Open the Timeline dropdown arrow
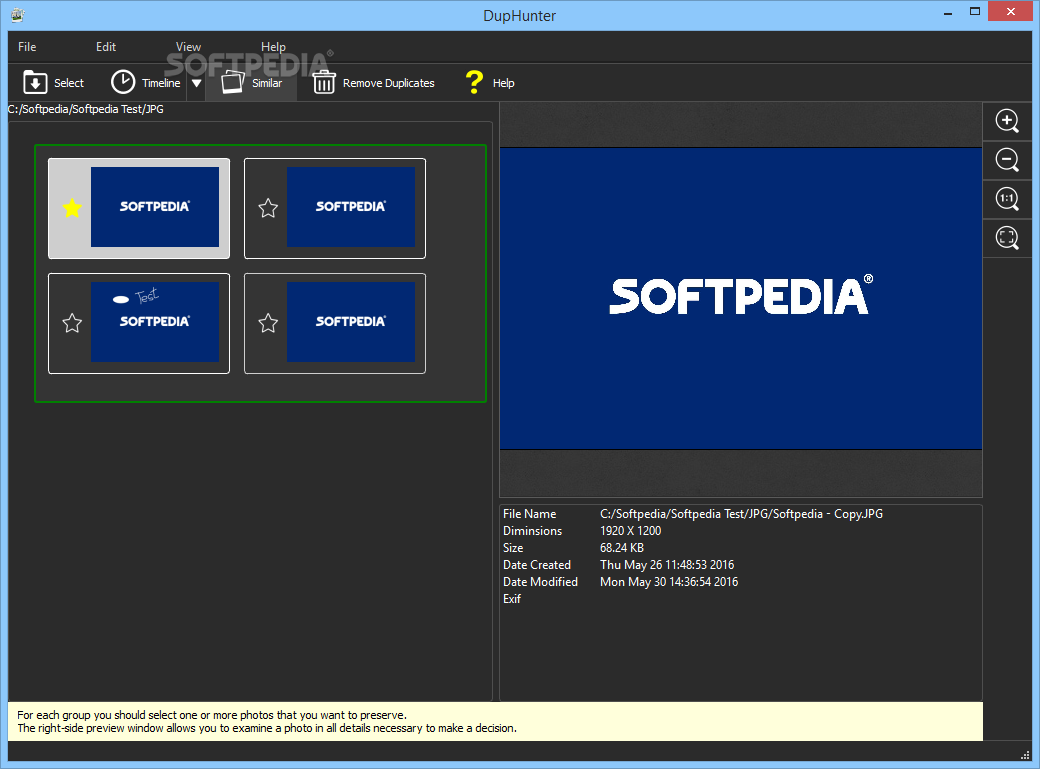 196,83
